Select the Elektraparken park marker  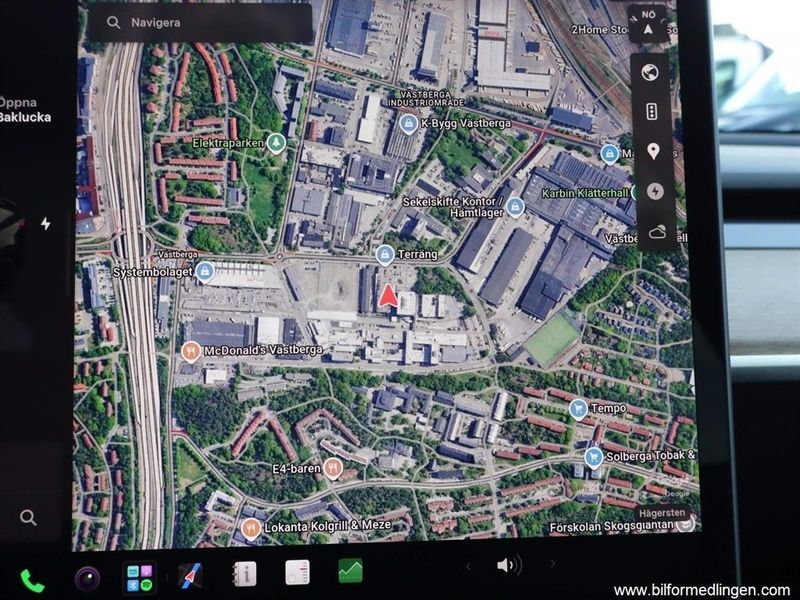pyautogui.click(x=276, y=143)
